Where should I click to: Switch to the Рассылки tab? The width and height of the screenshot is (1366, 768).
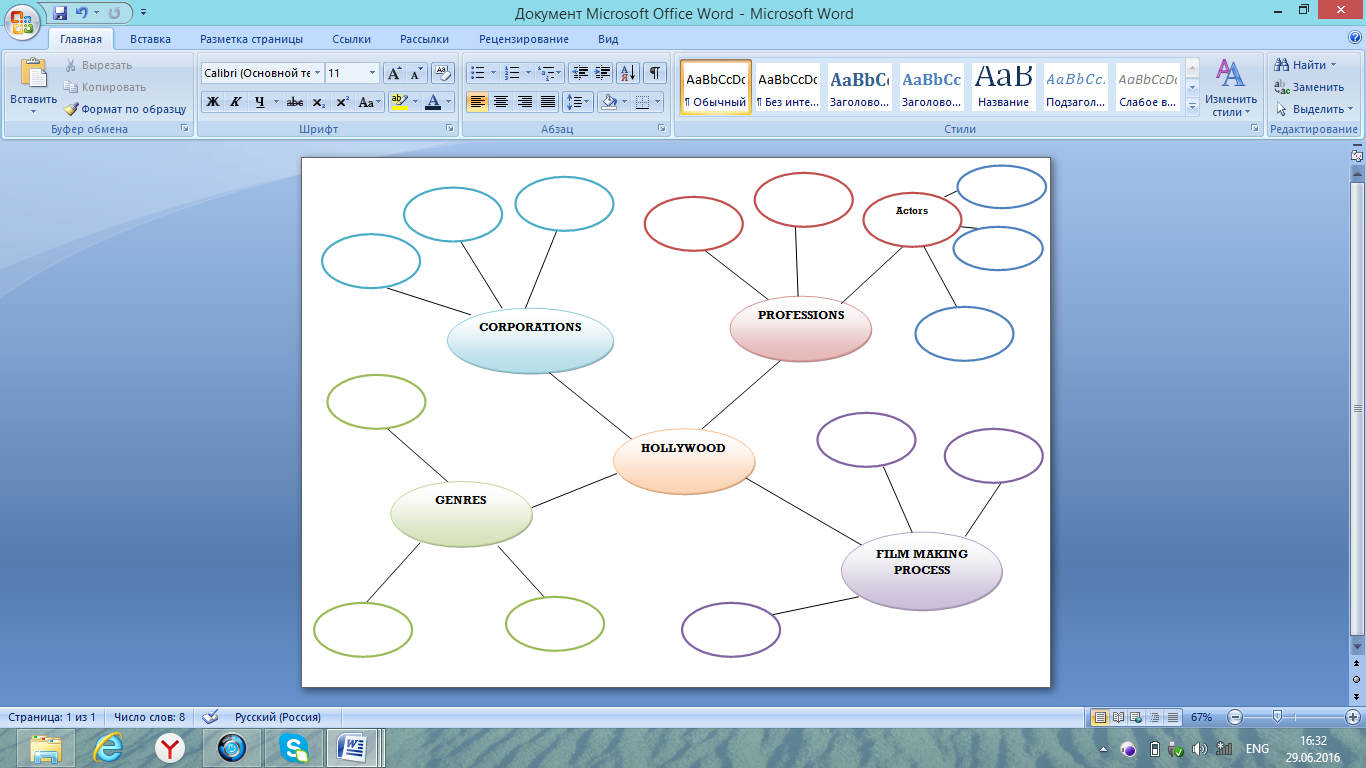coord(424,39)
